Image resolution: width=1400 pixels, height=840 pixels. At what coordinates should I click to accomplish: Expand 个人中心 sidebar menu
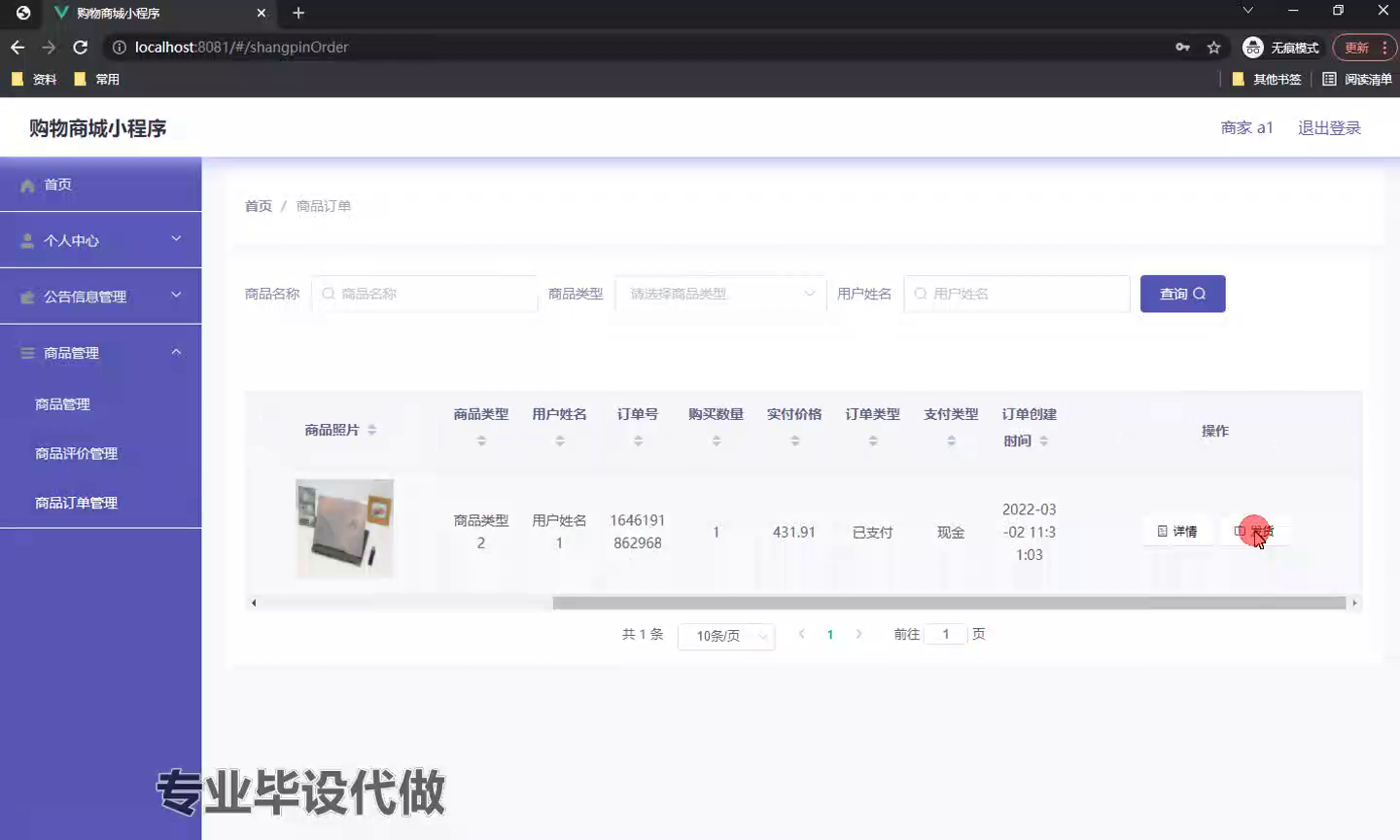point(101,240)
